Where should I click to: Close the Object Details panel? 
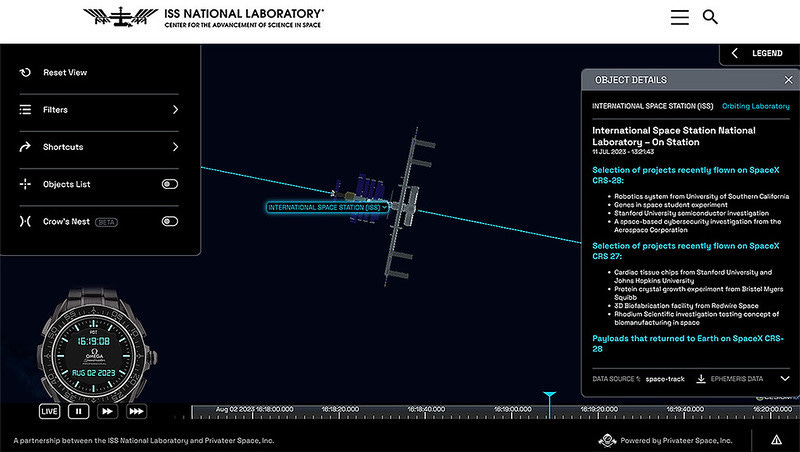point(788,80)
